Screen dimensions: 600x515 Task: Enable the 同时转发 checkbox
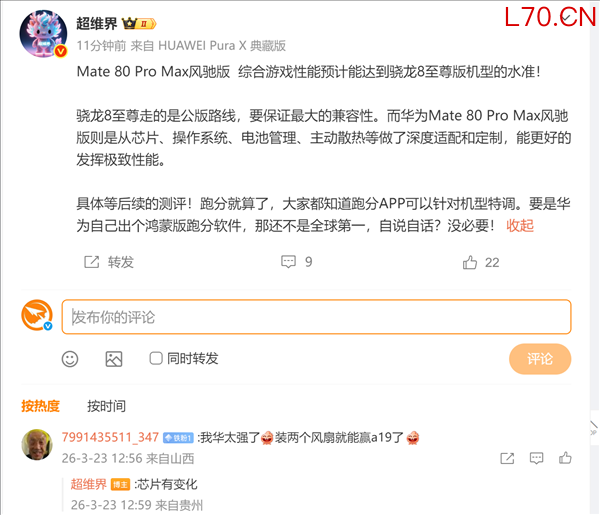tap(156, 358)
